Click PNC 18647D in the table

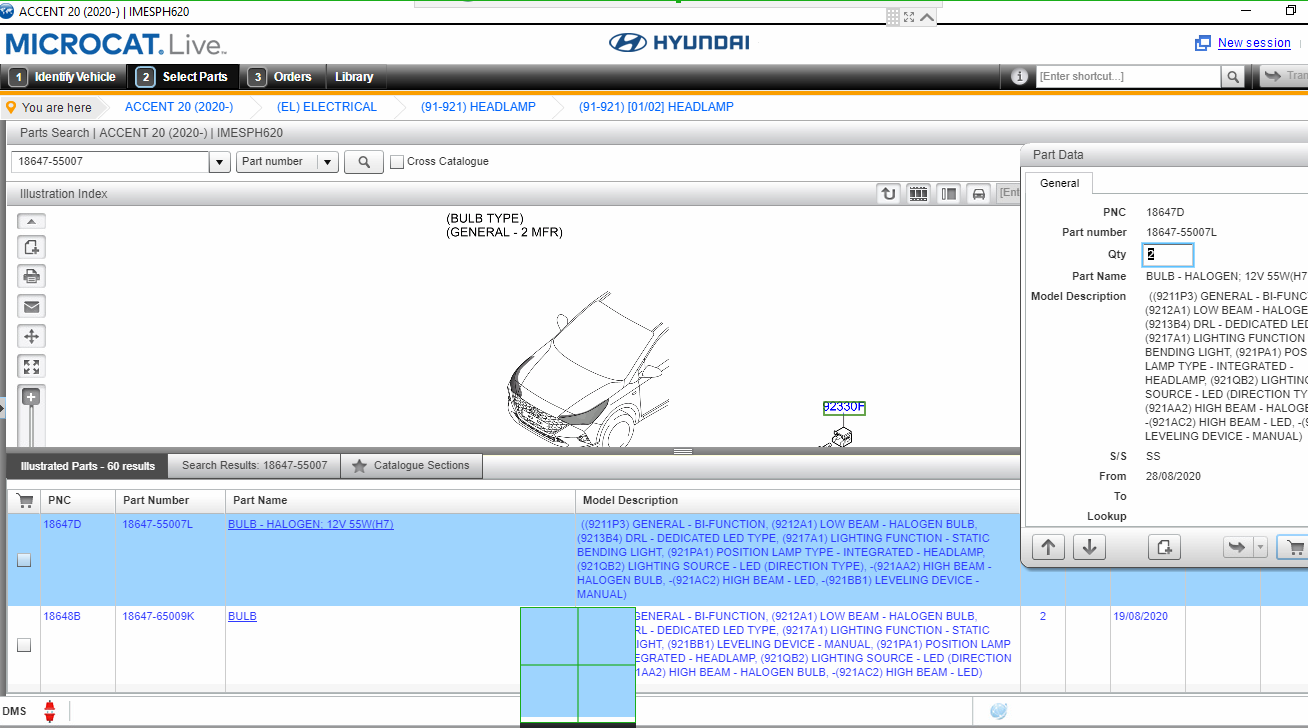click(63, 525)
